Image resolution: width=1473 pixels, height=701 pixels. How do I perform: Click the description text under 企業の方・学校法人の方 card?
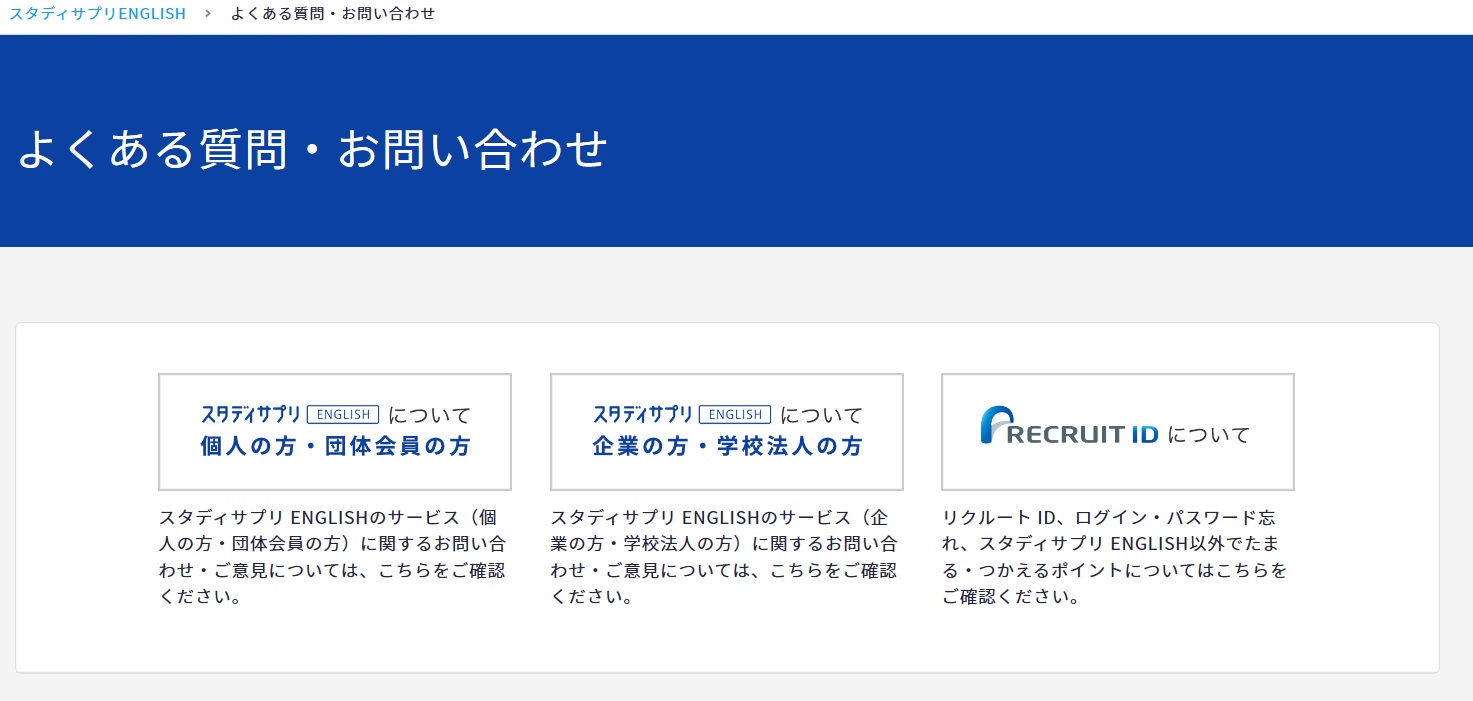725,558
